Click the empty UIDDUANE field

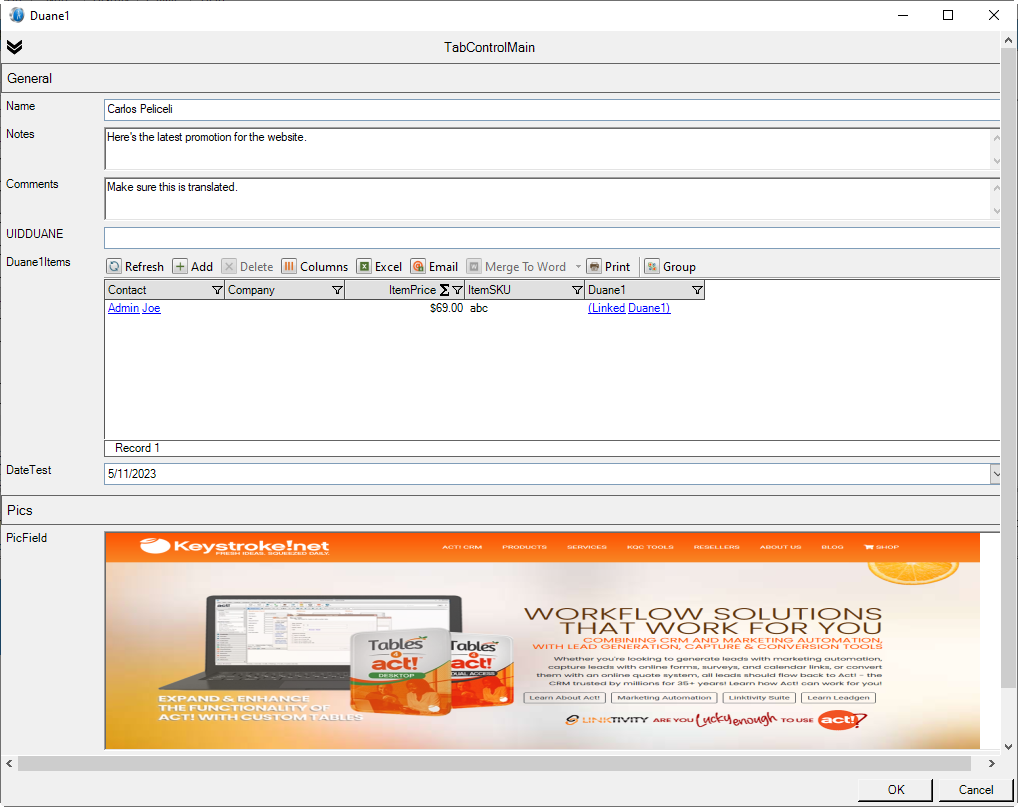pyautogui.click(x=552, y=238)
